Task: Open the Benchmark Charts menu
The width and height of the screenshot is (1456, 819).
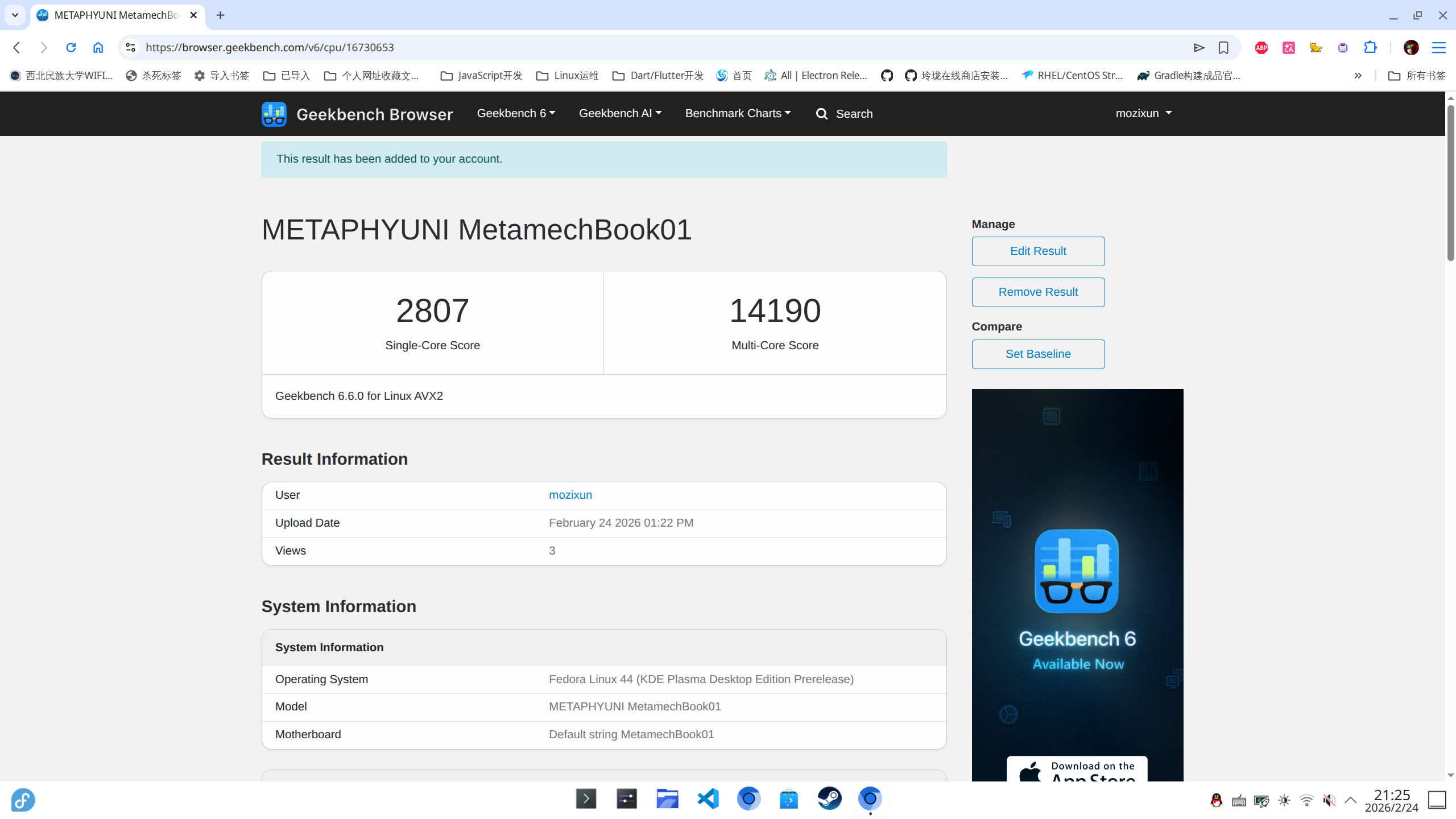Action: click(738, 113)
